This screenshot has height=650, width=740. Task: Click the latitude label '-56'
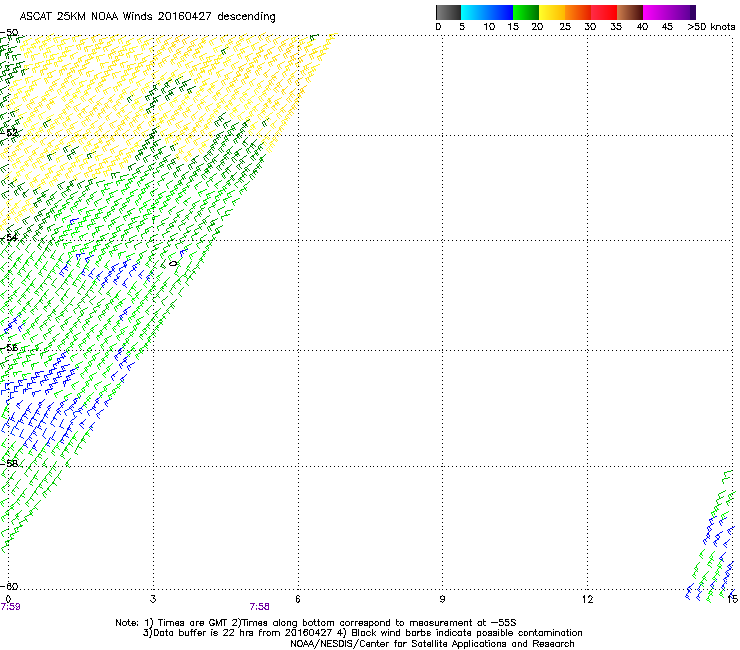[x=9, y=348]
